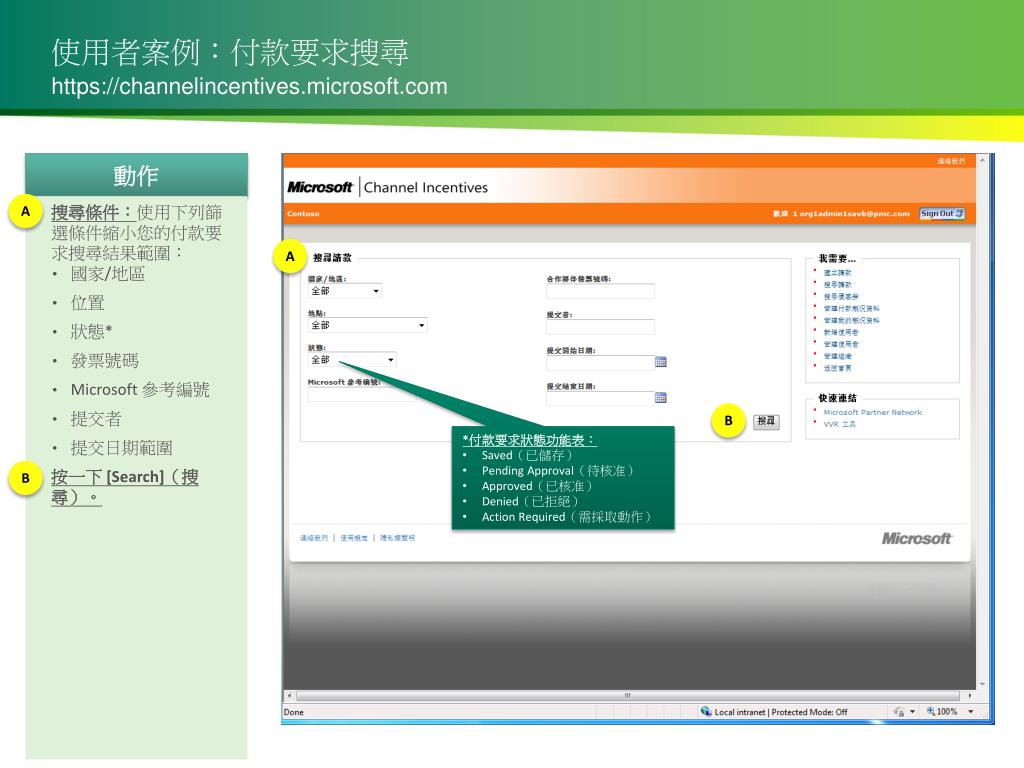The image size is (1024, 768).
Task: Open the 狀態 status dropdown
Action: [x=352, y=360]
